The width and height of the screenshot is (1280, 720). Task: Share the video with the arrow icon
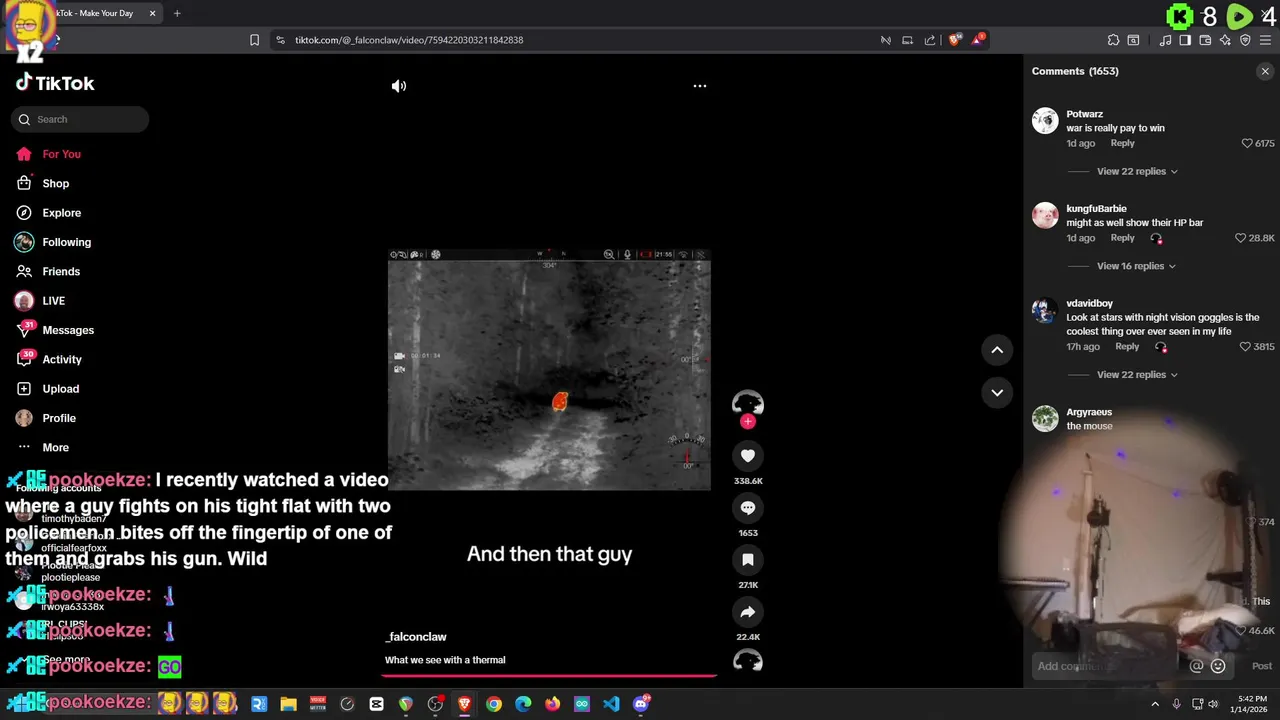(x=748, y=612)
